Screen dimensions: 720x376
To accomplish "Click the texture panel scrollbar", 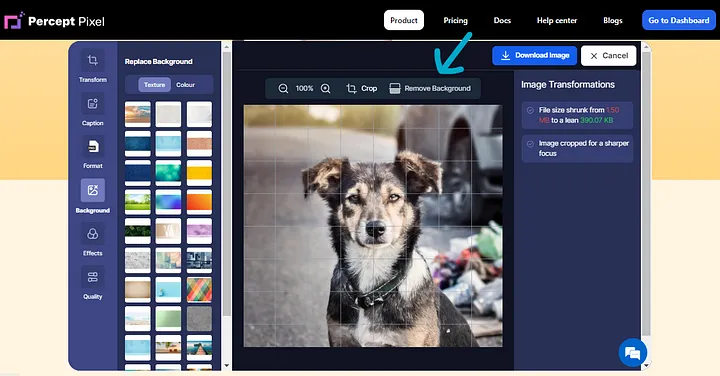I will tap(226, 184).
